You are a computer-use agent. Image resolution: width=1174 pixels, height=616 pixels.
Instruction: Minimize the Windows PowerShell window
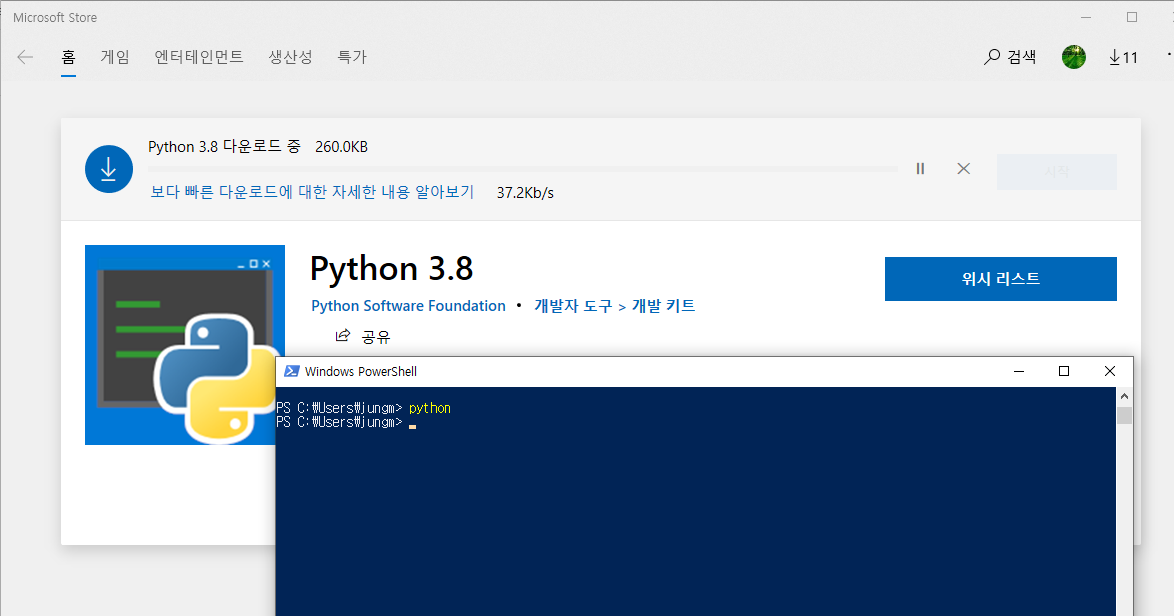1019,371
